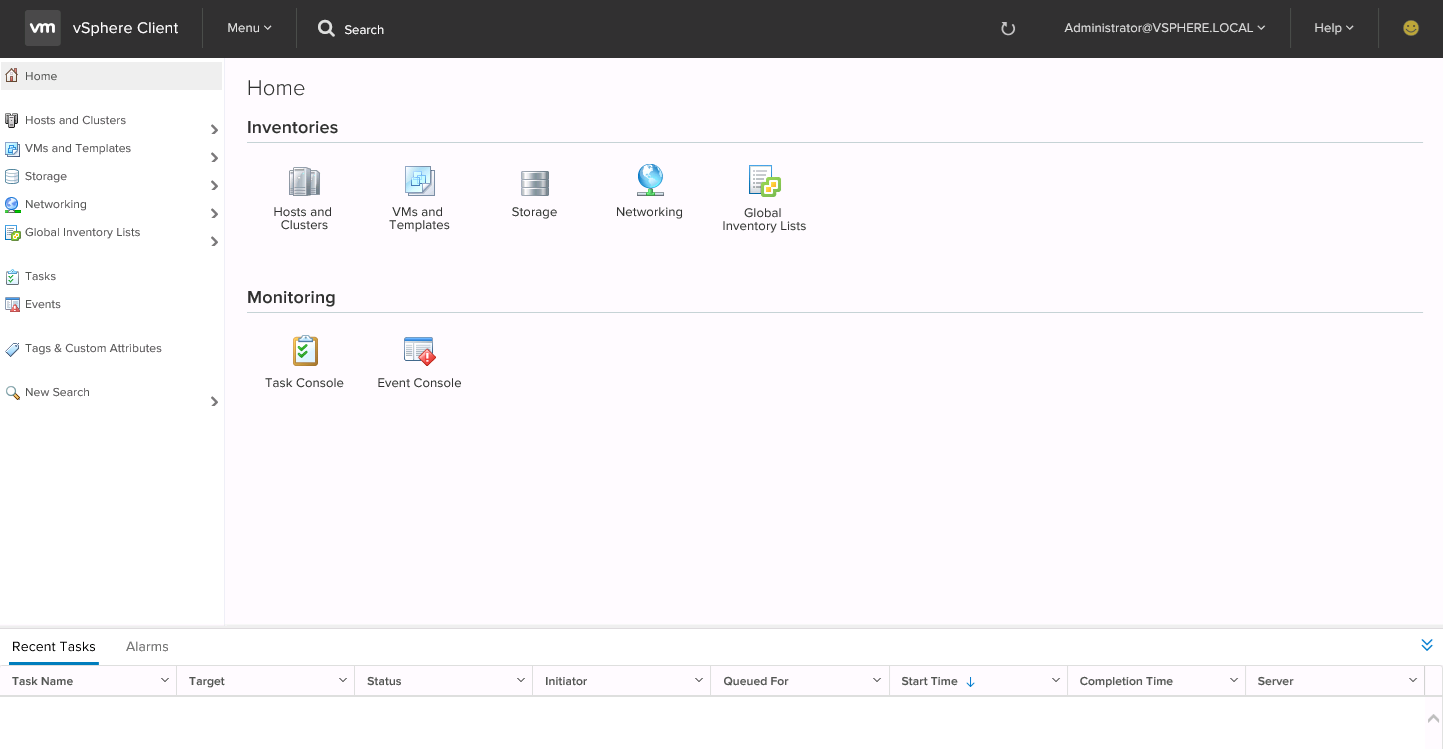Click the Networking sidebar label
The width and height of the screenshot is (1443, 749).
tap(56, 204)
